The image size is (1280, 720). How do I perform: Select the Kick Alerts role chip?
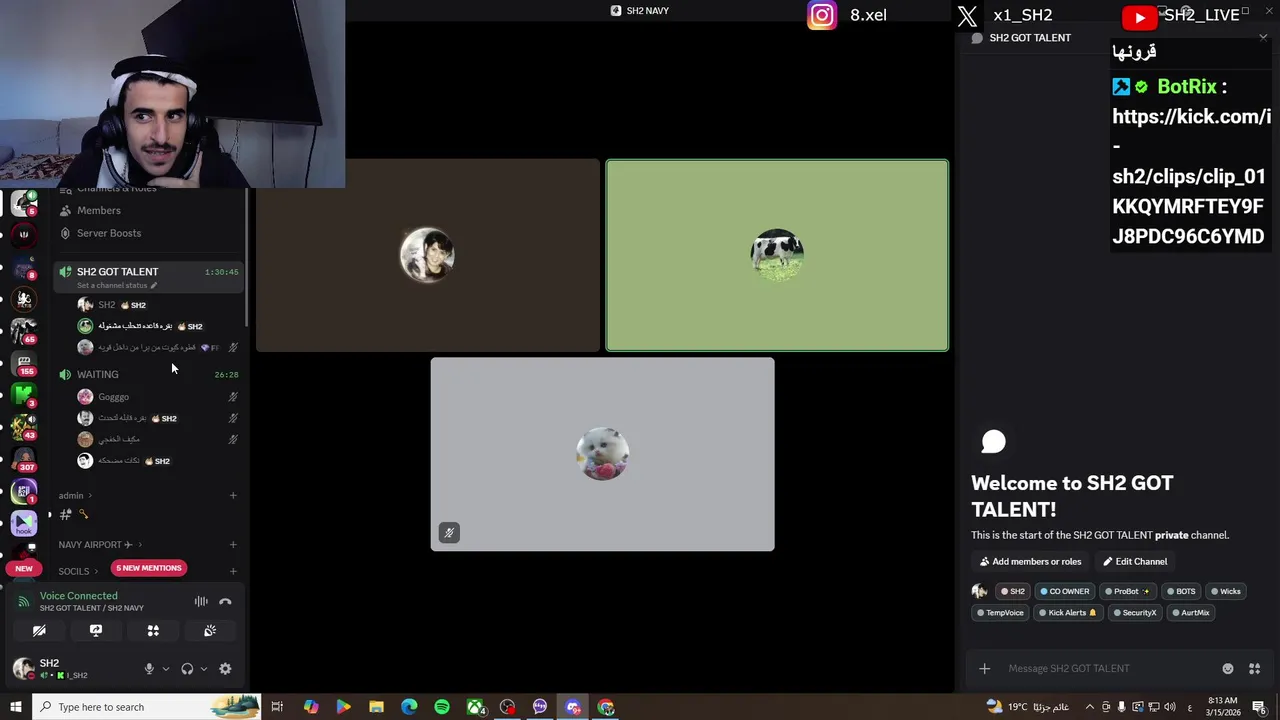point(1067,613)
